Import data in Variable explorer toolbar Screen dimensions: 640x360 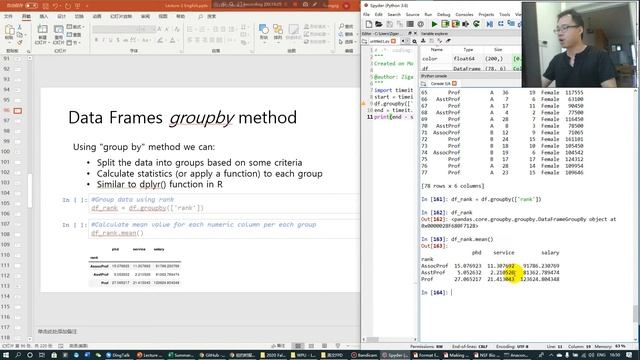(x=423, y=41)
